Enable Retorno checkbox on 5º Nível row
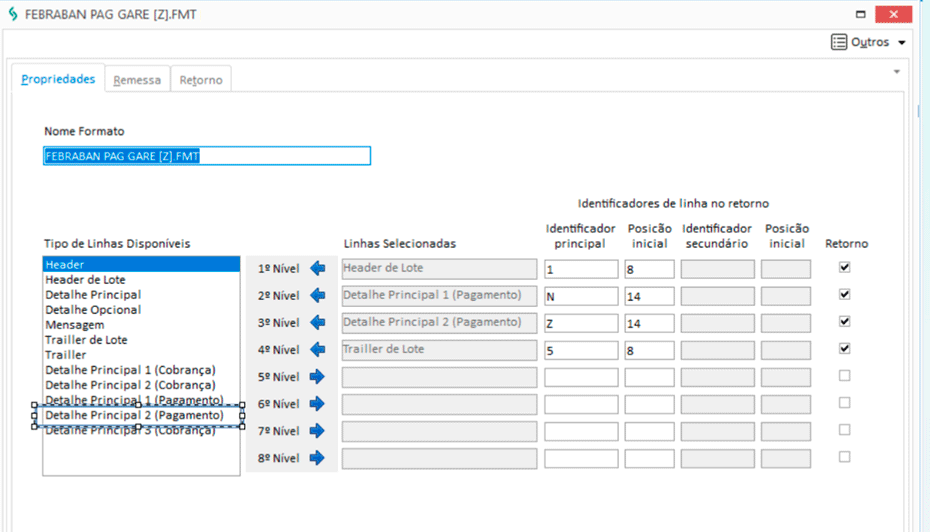Viewport: 930px width, 532px height. click(845, 376)
